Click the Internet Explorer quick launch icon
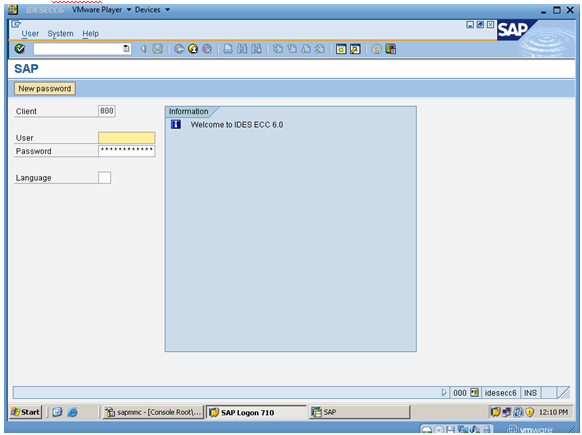582x435 pixels. click(72, 412)
